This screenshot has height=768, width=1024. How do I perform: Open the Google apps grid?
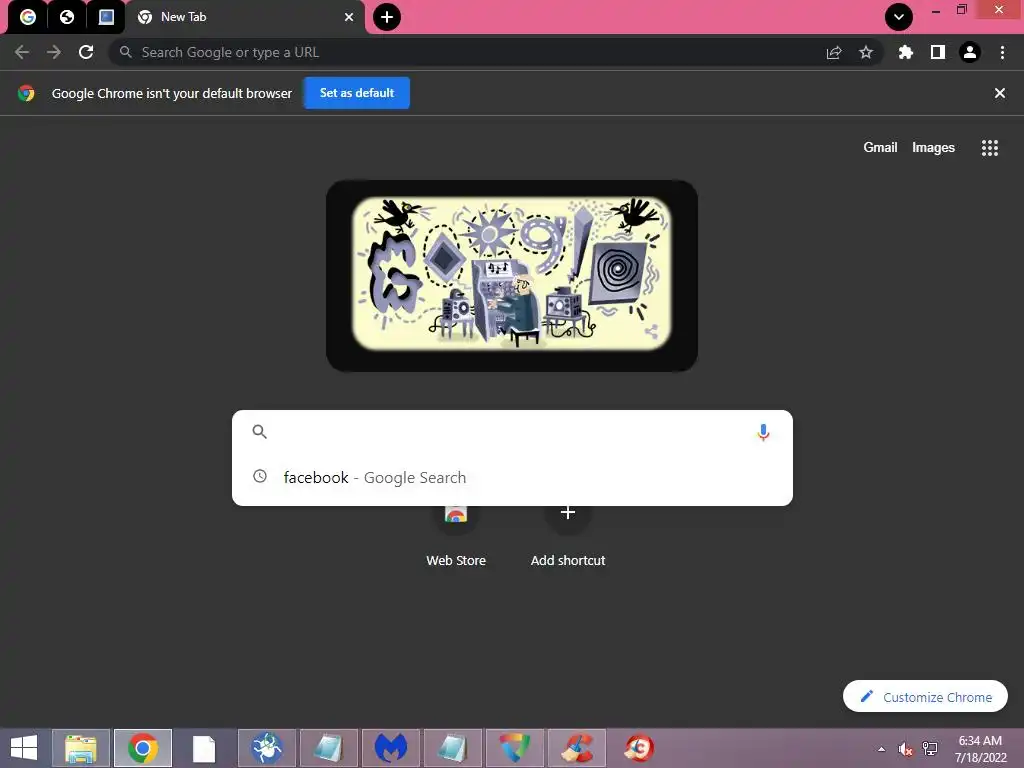pyautogui.click(x=989, y=148)
